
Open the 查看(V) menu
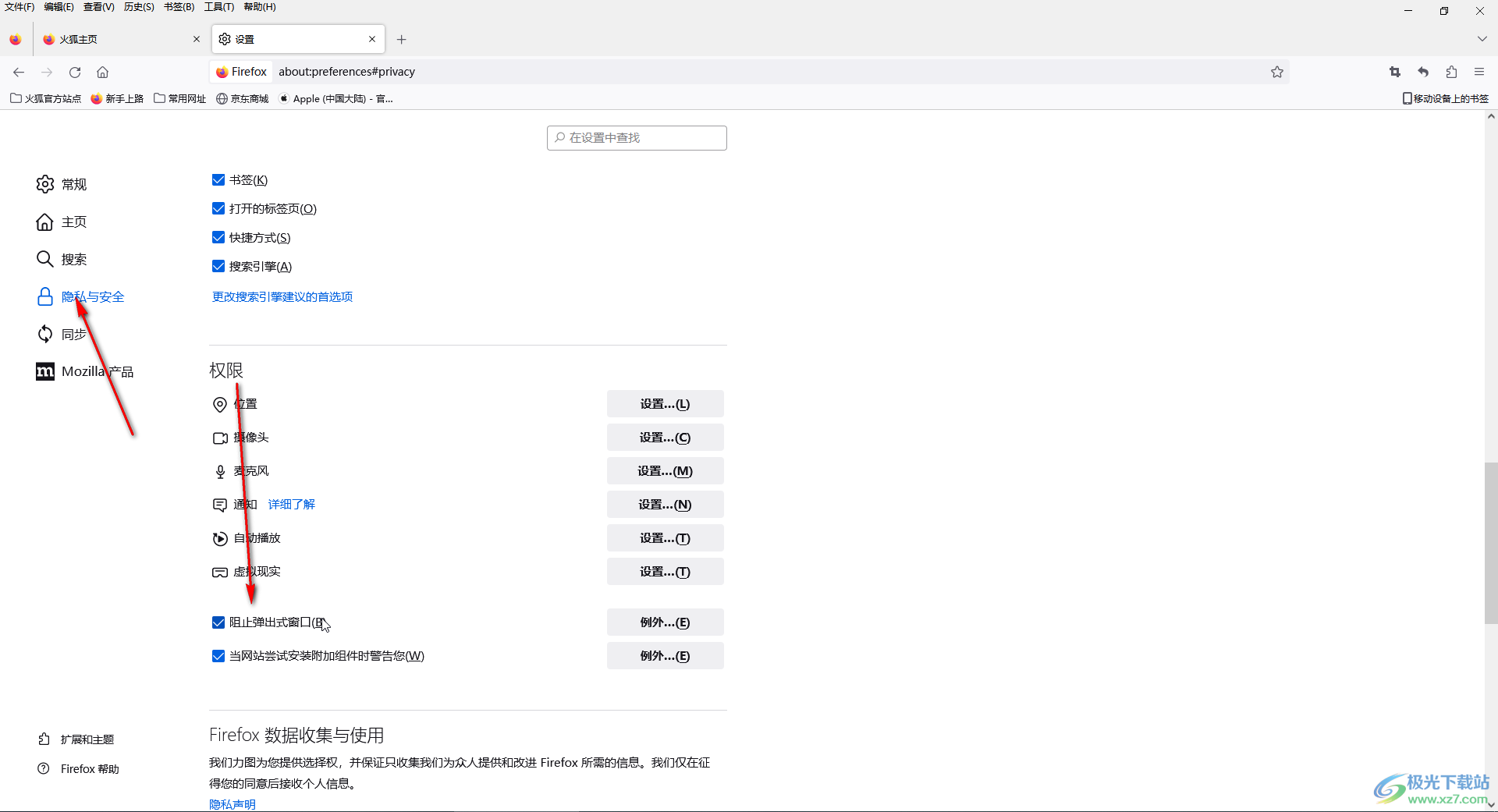coord(99,7)
